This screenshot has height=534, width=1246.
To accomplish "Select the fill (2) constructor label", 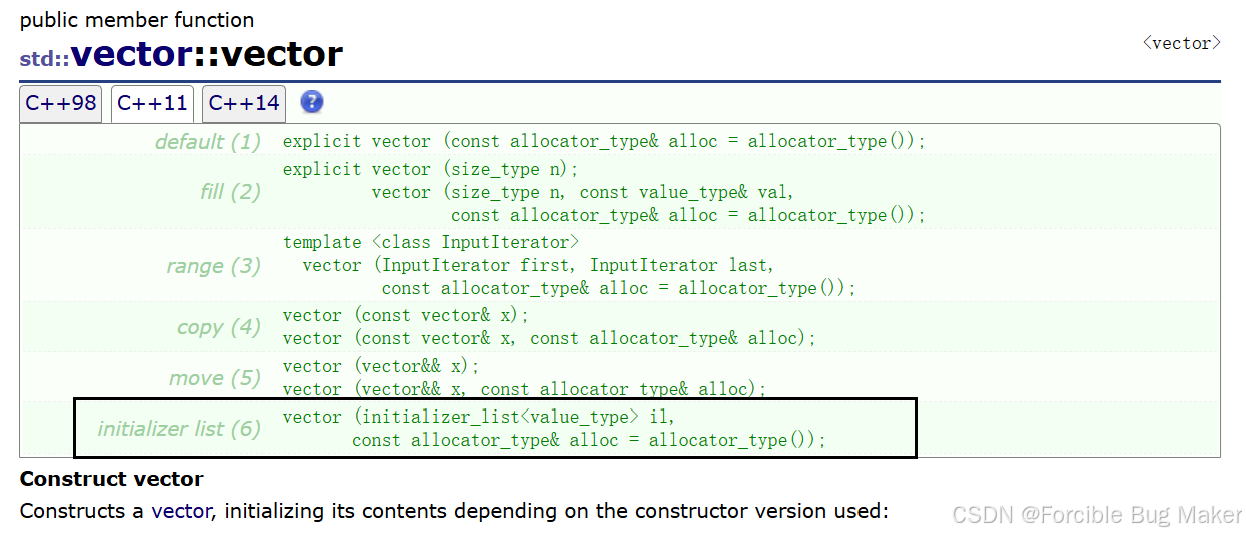I will (230, 192).
